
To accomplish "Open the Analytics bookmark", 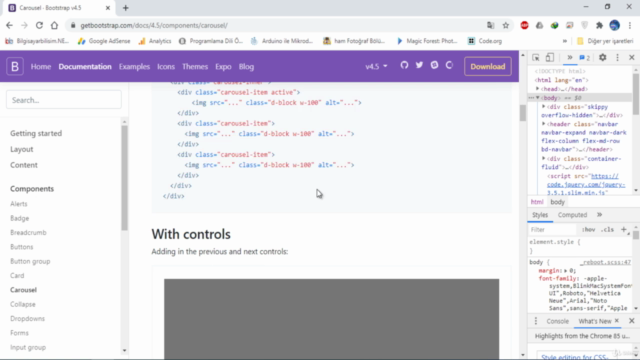I will (x=155, y=41).
